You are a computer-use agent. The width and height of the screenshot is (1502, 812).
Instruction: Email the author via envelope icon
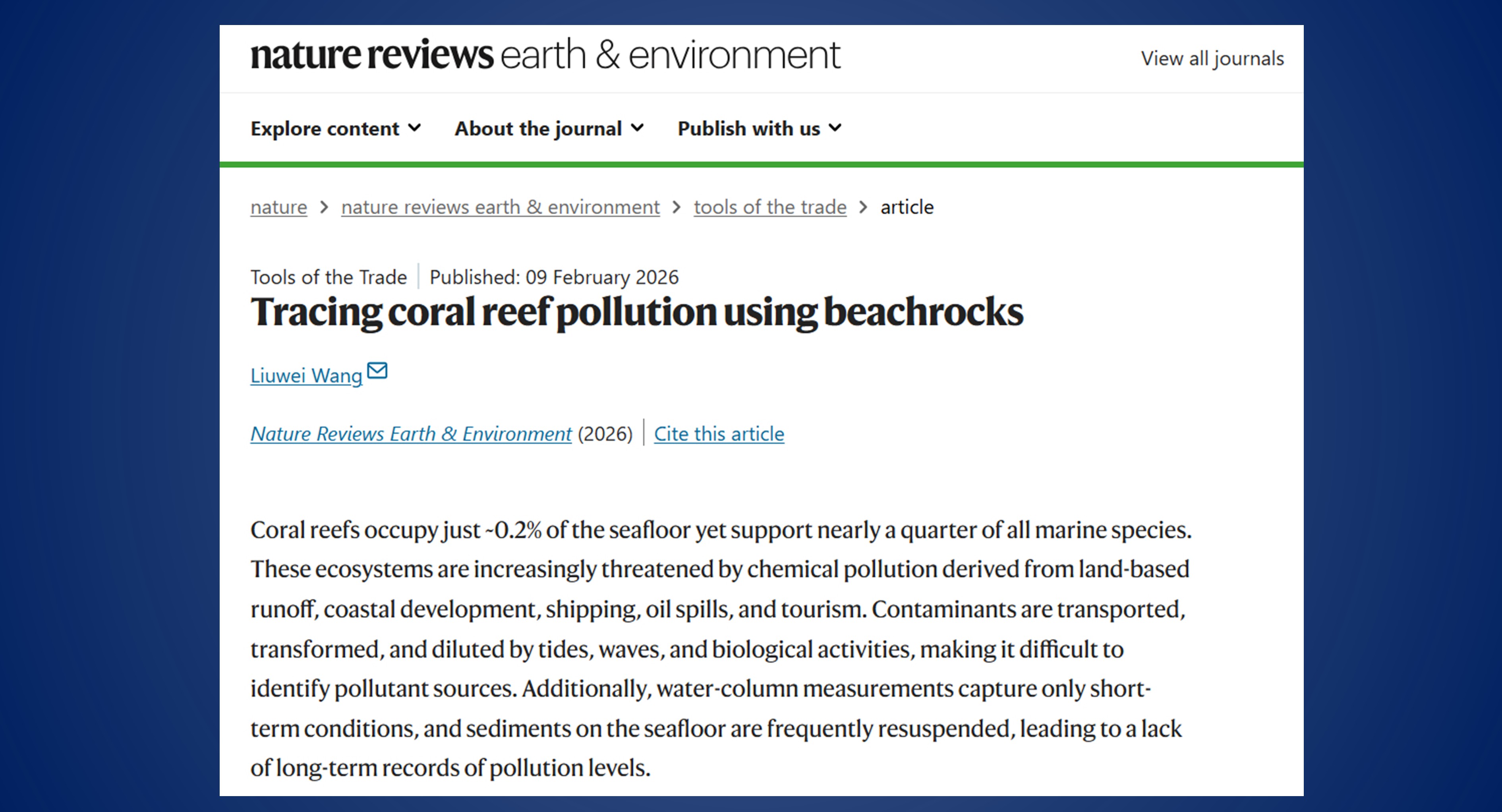pyautogui.click(x=377, y=371)
